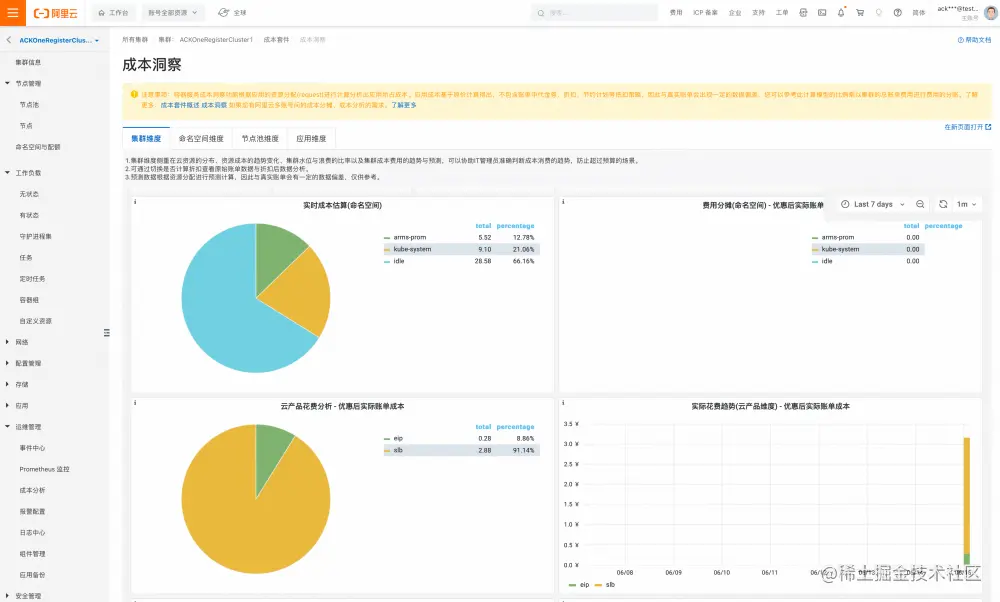The height and width of the screenshot is (602, 1000).
Task: Switch to 应用维度 tab
Action: 311,138
